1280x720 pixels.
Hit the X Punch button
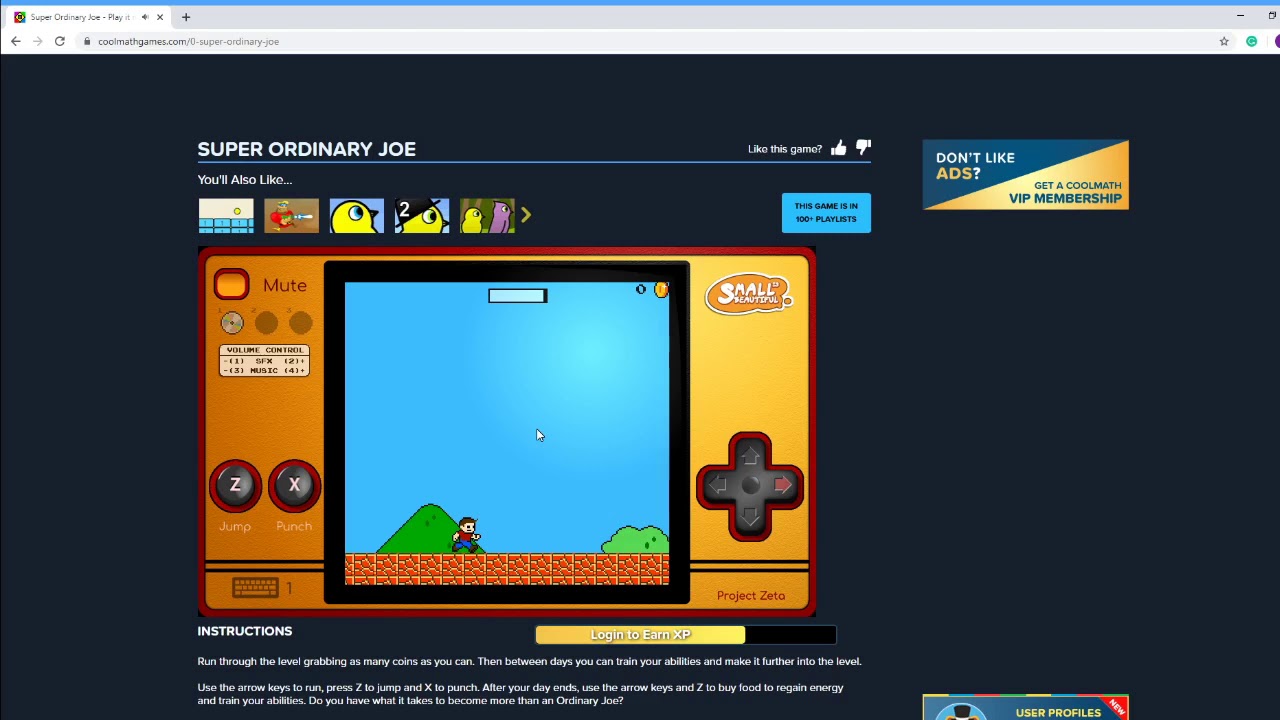pos(294,485)
